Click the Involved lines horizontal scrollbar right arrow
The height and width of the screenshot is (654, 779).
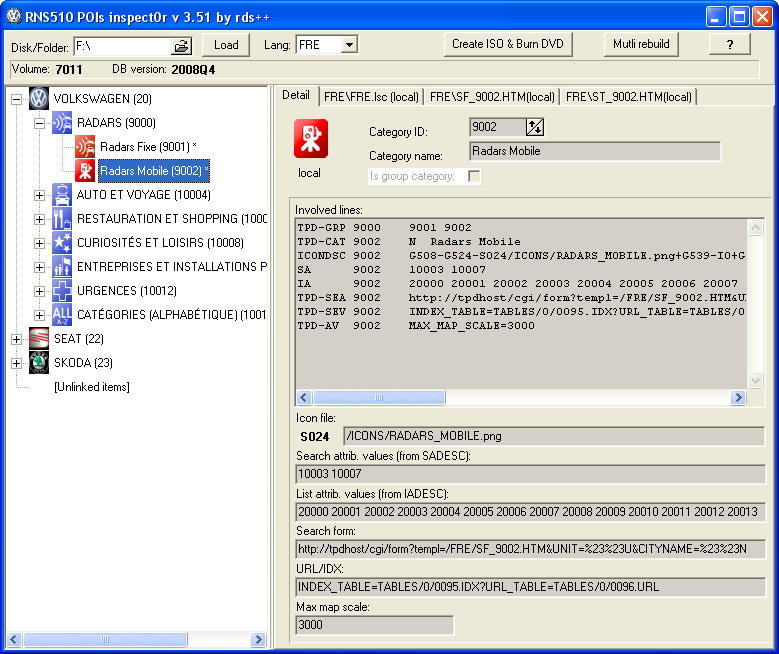coord(738,397)
